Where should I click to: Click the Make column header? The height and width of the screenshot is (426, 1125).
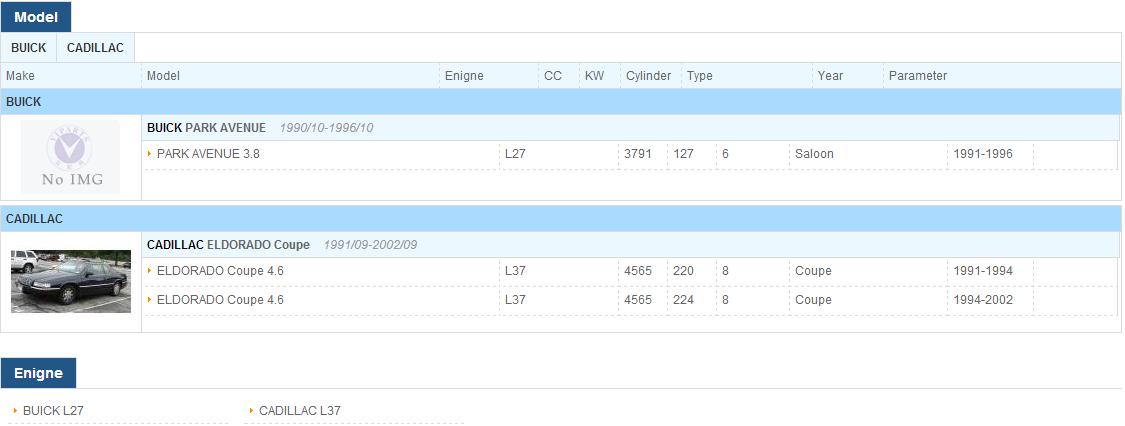[20, 76]
